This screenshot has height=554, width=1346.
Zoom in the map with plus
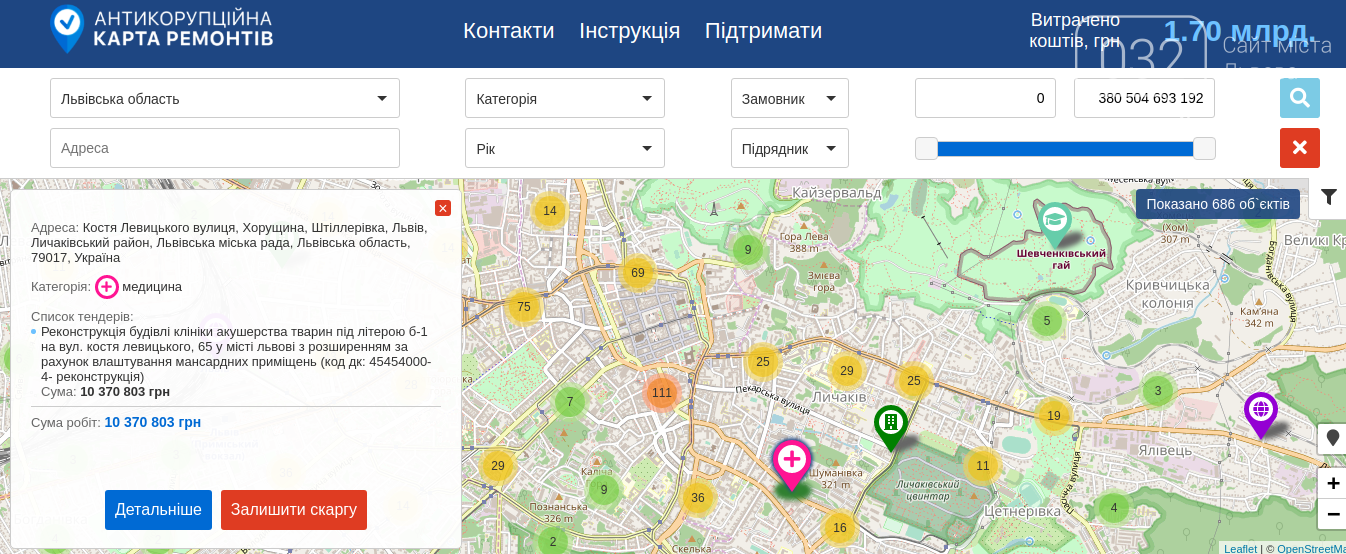click(1332, 484)
